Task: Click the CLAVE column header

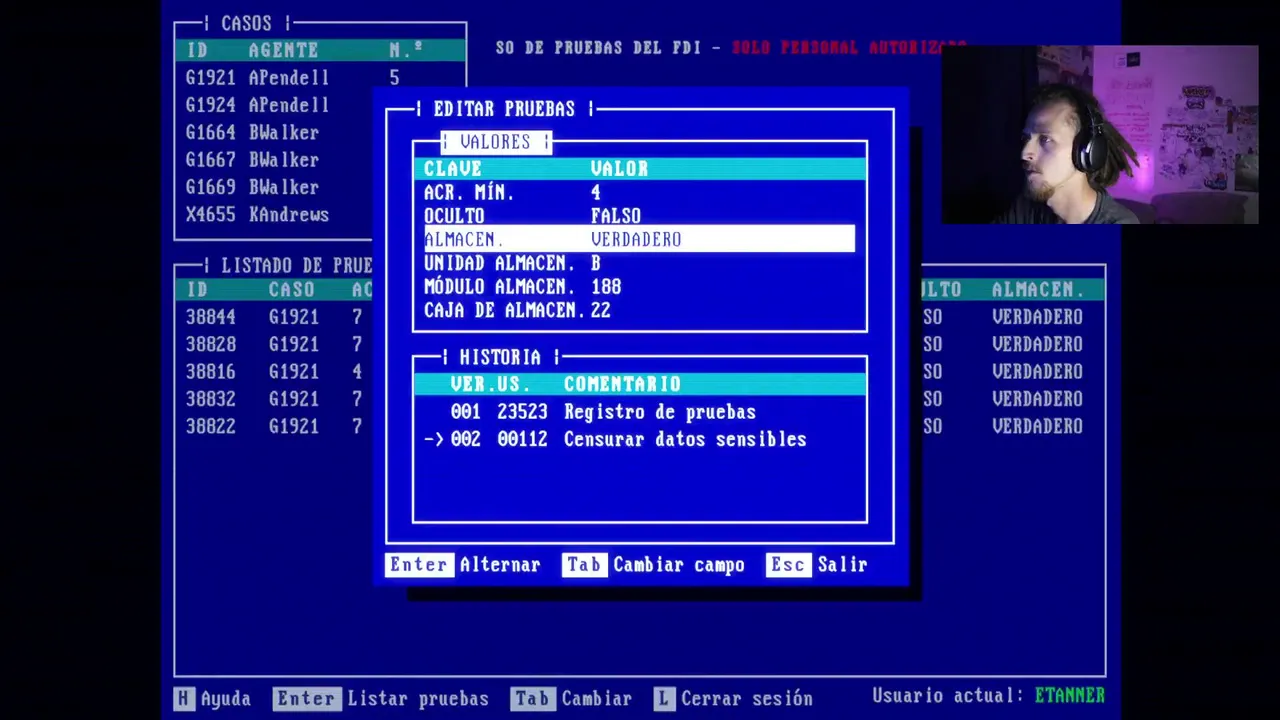Action: [453, 168]
